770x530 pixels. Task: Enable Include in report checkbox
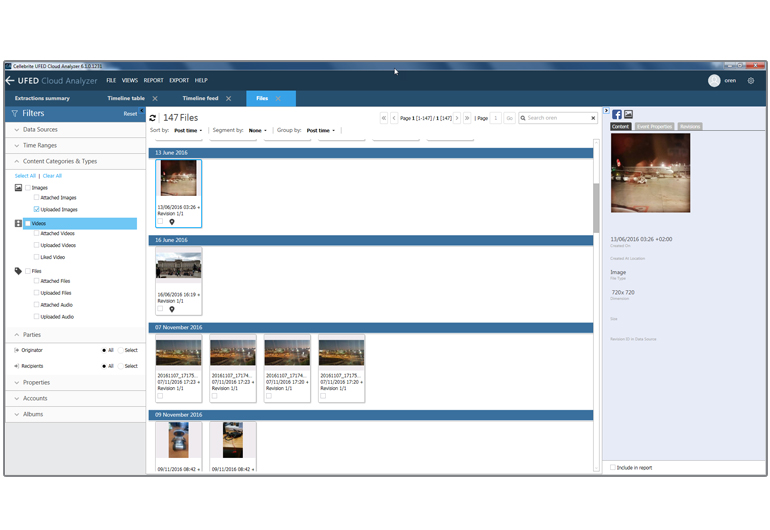coord(613,467)
